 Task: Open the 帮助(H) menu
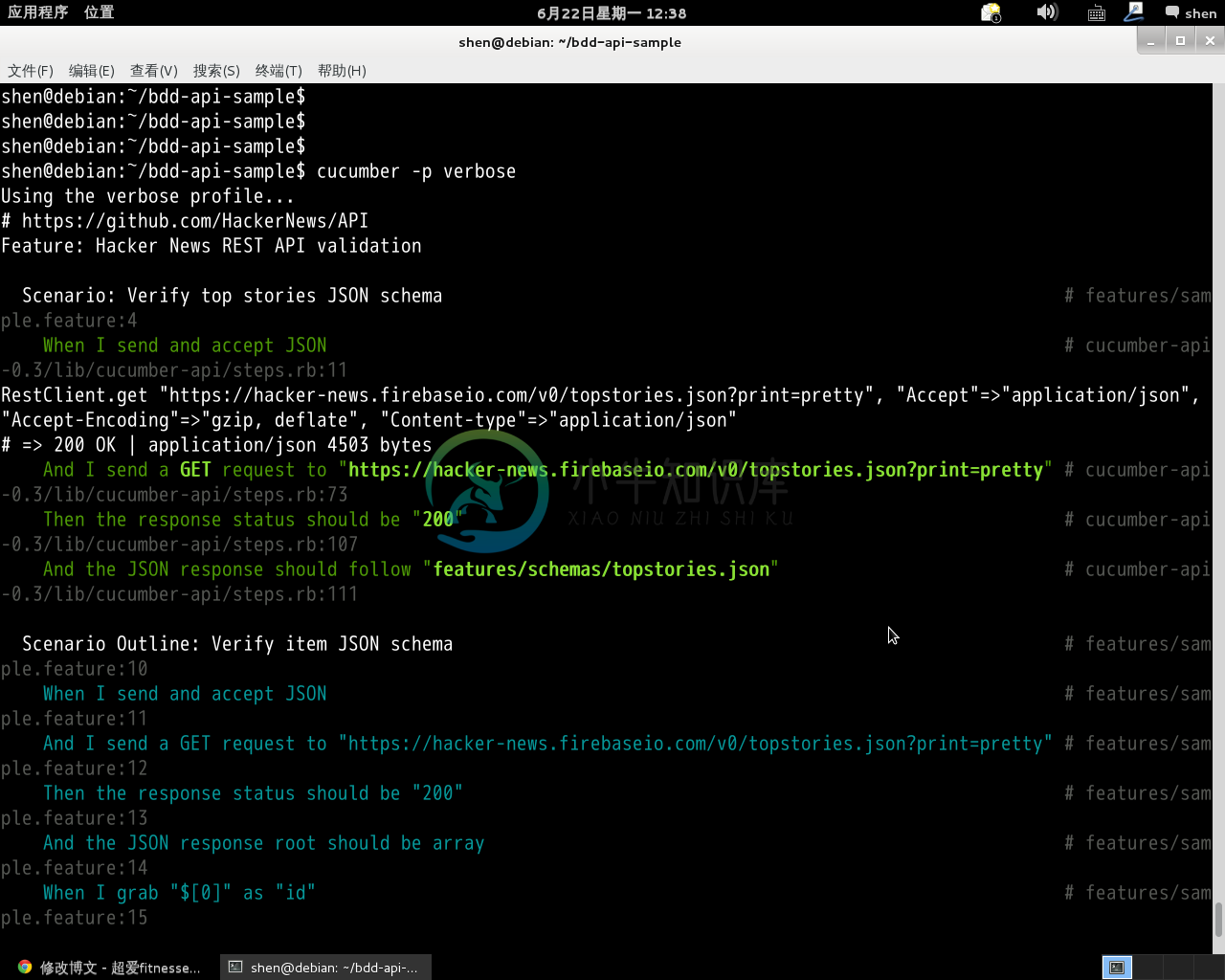pos(342,71)
